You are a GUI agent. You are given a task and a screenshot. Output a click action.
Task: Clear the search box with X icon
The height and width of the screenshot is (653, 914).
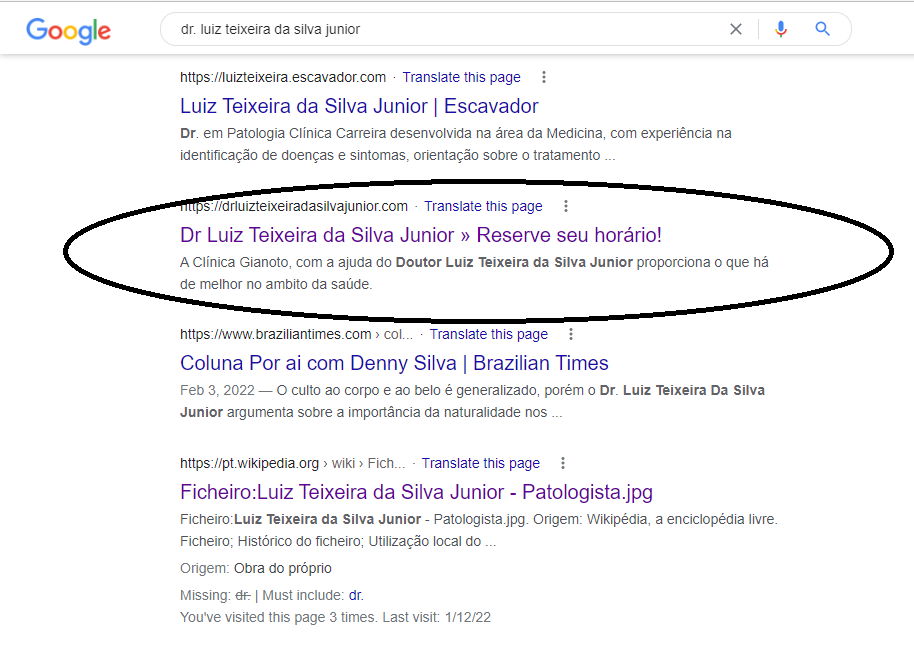[736, 29]
